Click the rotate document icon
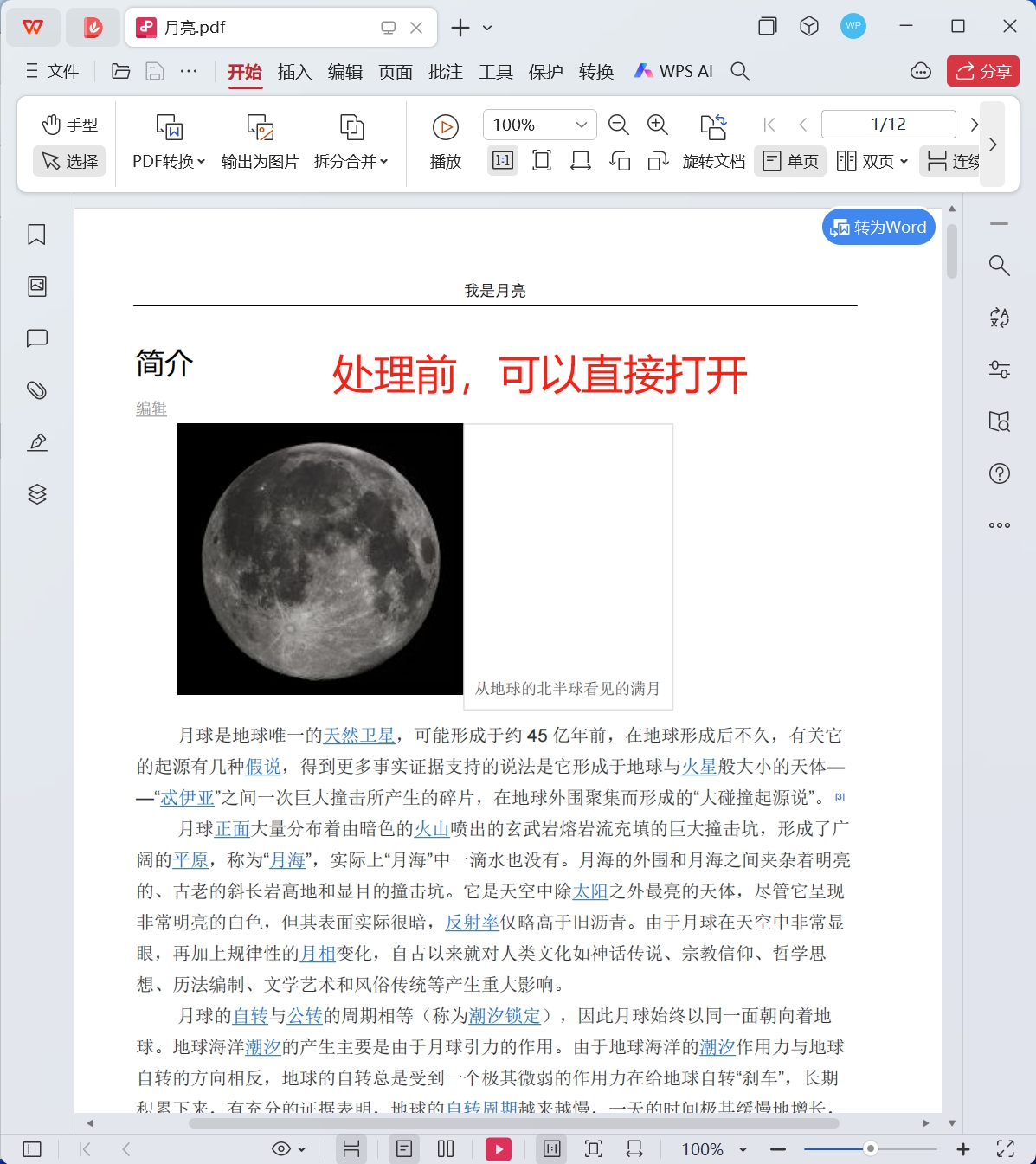Viewport: 1036px width, 1164px height. pyautogui.click(x=713, y=127)
